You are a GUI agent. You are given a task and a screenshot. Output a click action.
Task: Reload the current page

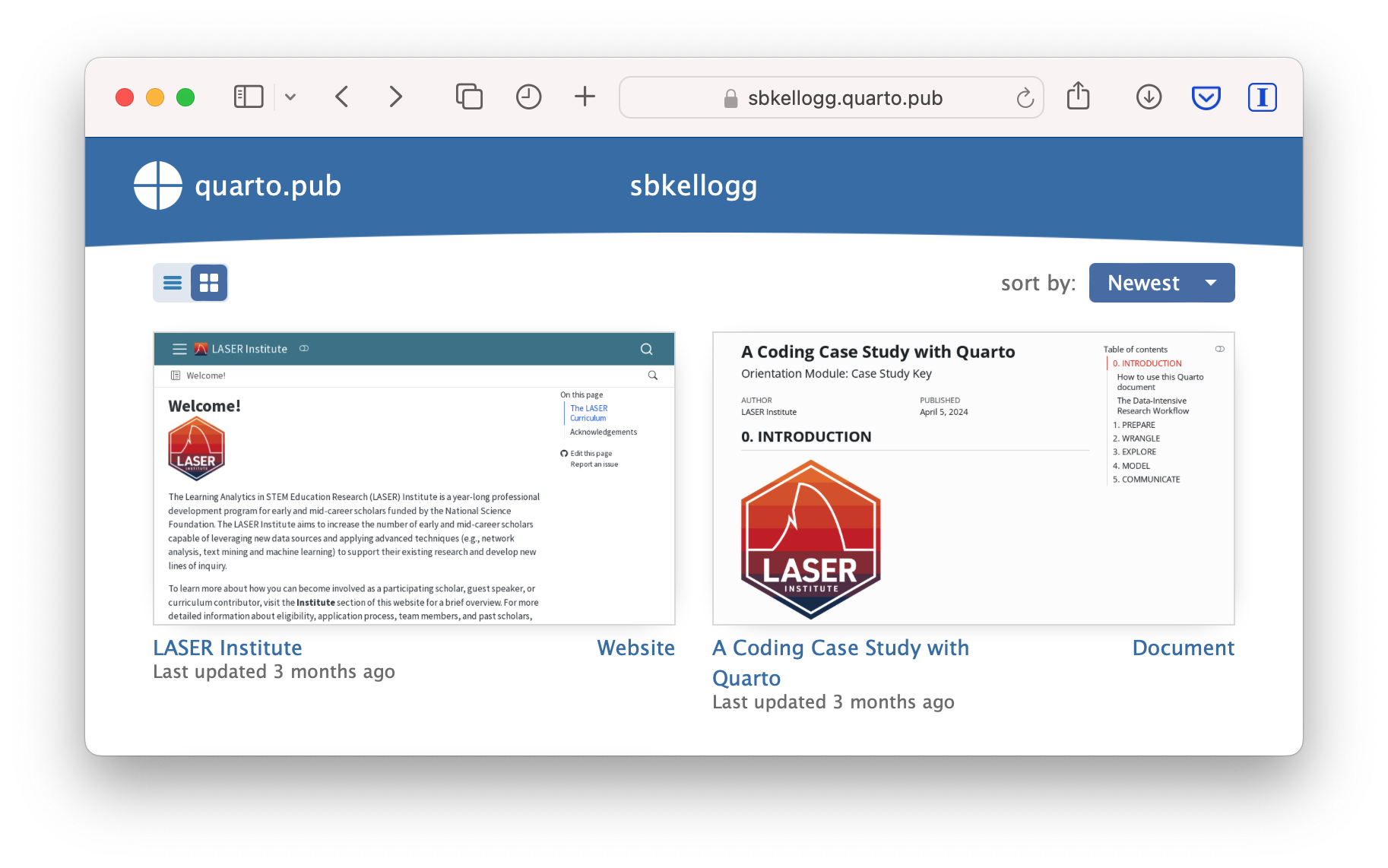tap(1025, 98)
